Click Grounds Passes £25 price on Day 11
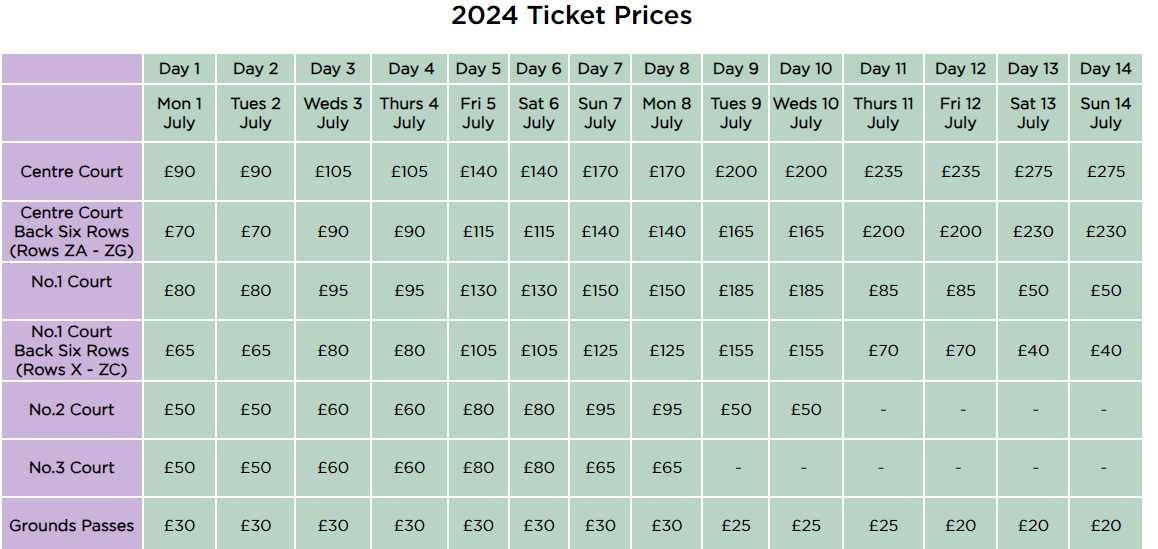Viewport: 1158px width, 549px height. [883, 525]
